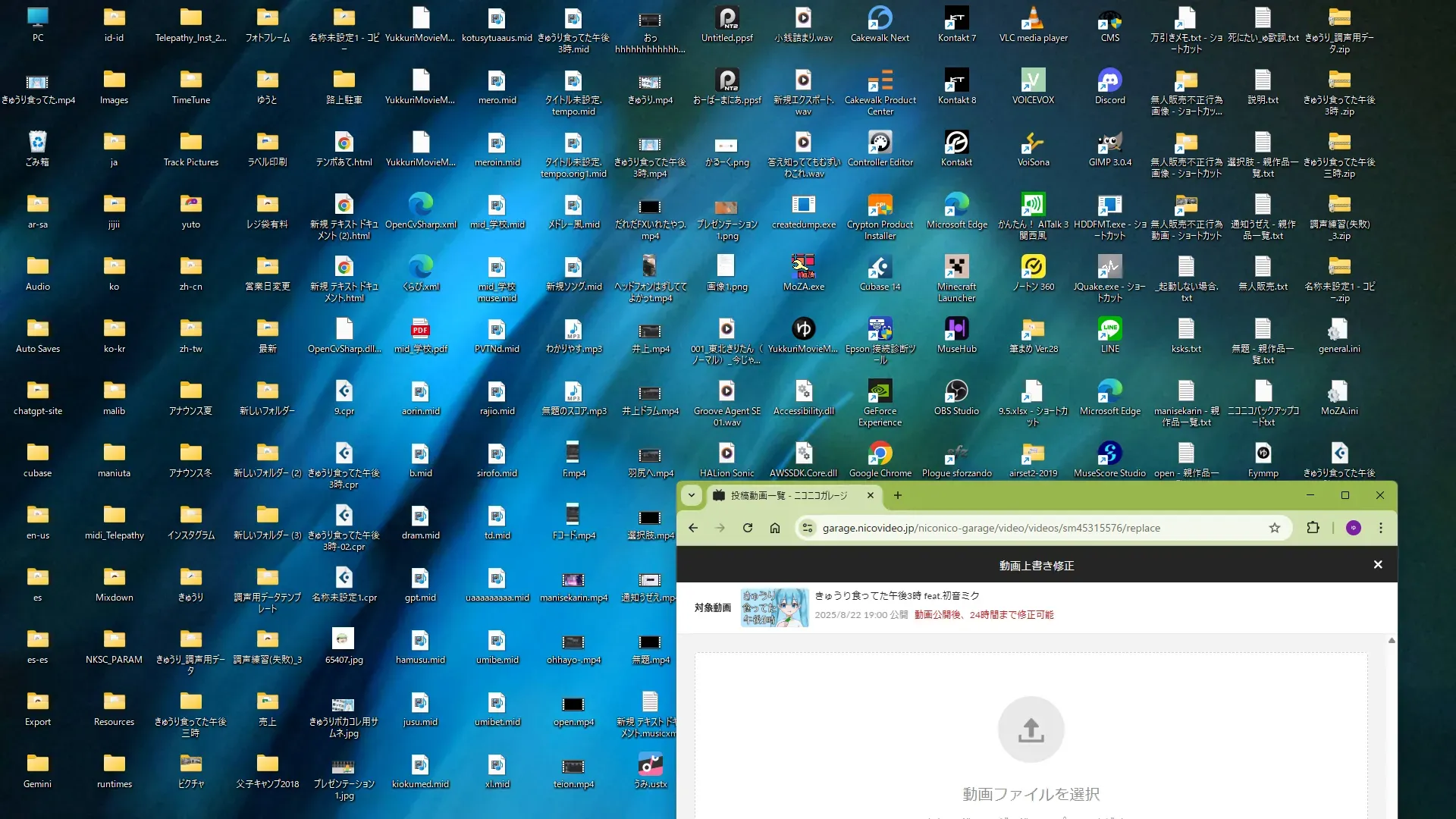Open the Chrome three-dot menu
The width and height of the screenshot is (1456, 819).
tap(1380, 528)
